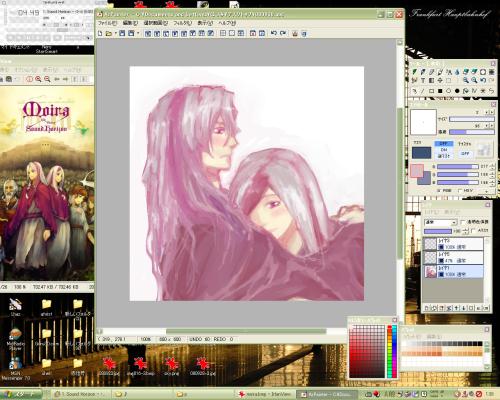Open the 表示(V) menu

205,23
